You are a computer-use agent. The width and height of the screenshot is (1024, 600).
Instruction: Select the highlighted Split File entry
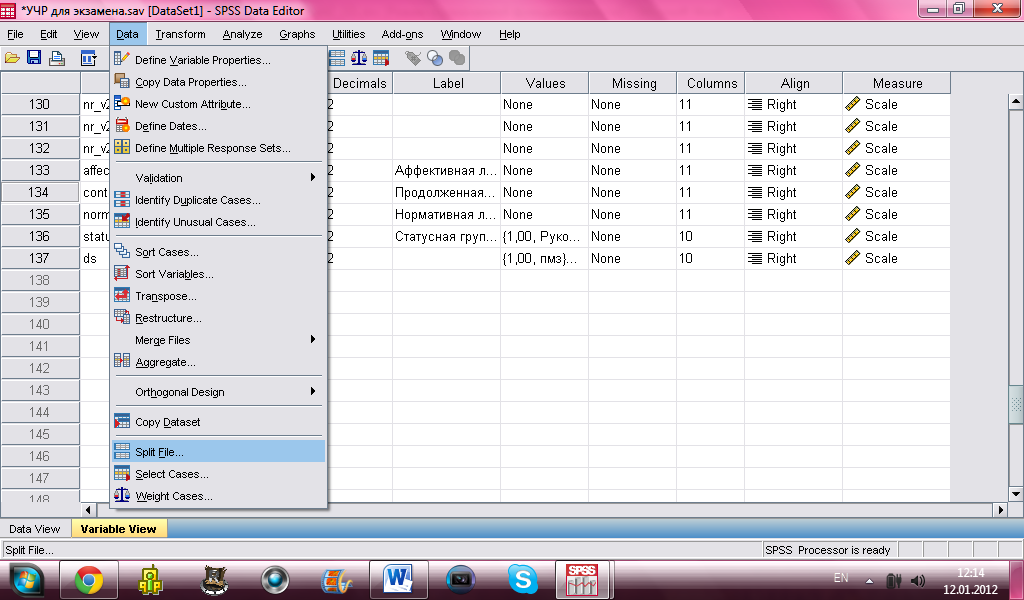click(218, 452)
